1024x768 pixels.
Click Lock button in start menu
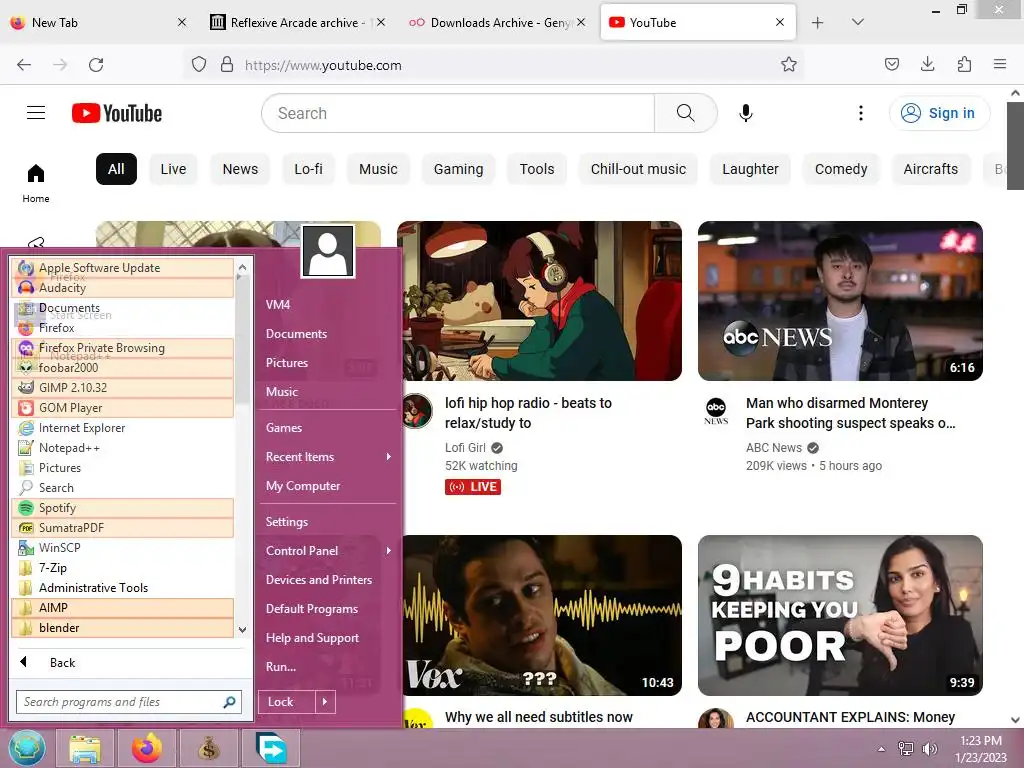click(x=287, y=702)
